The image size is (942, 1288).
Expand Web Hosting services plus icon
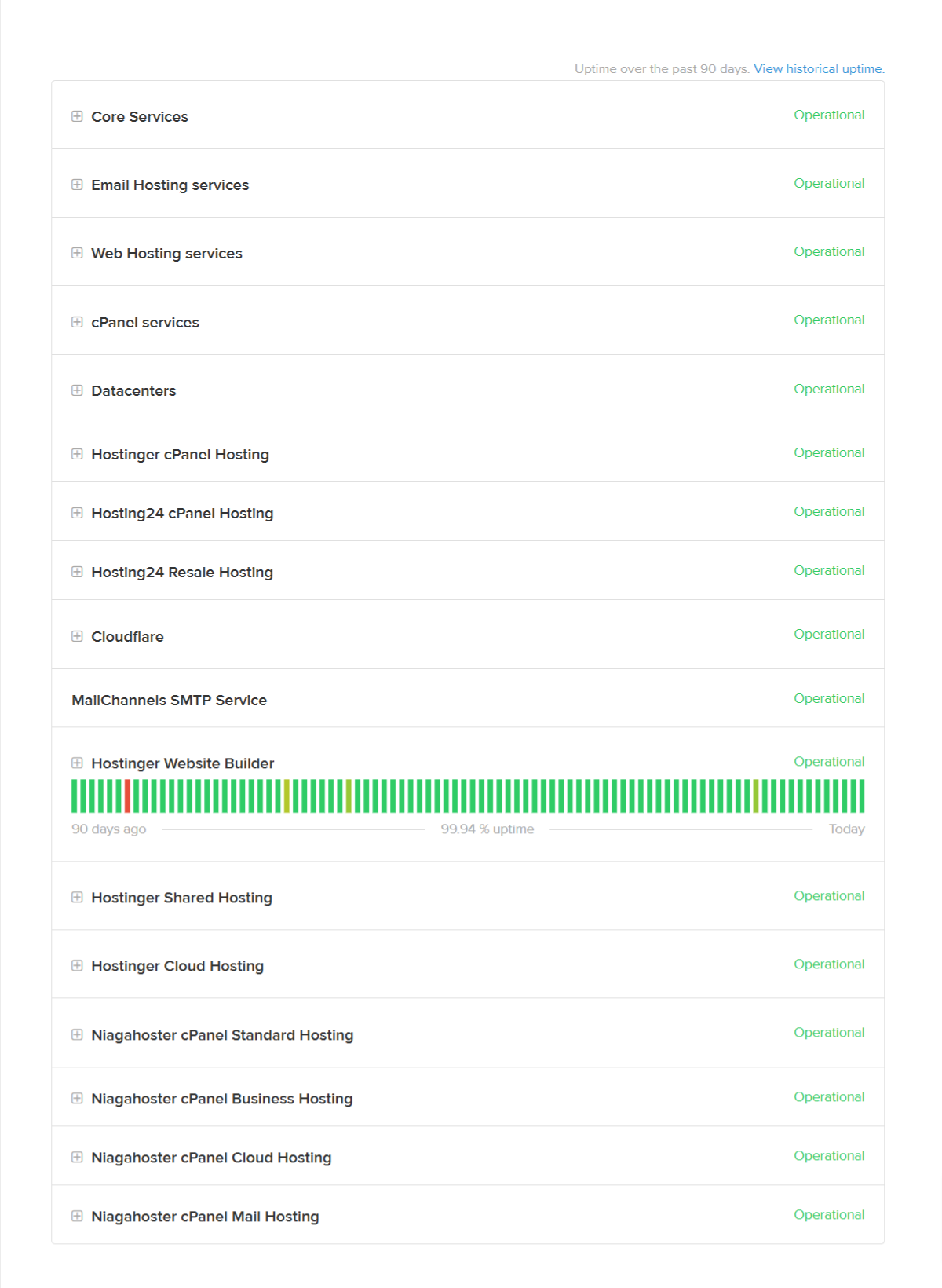(x=77, y=253)
